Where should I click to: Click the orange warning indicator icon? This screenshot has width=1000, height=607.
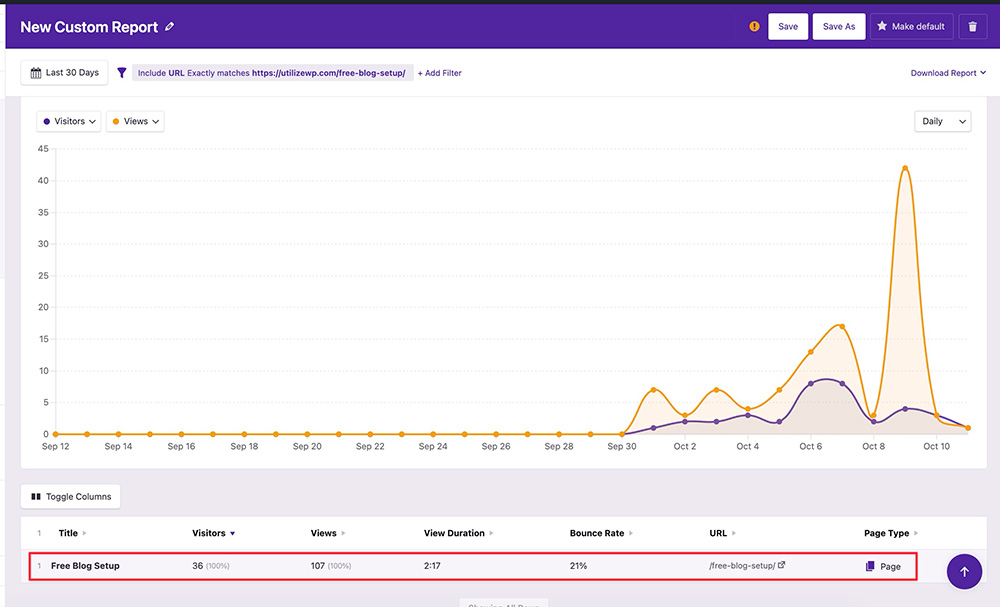(754, 27)
